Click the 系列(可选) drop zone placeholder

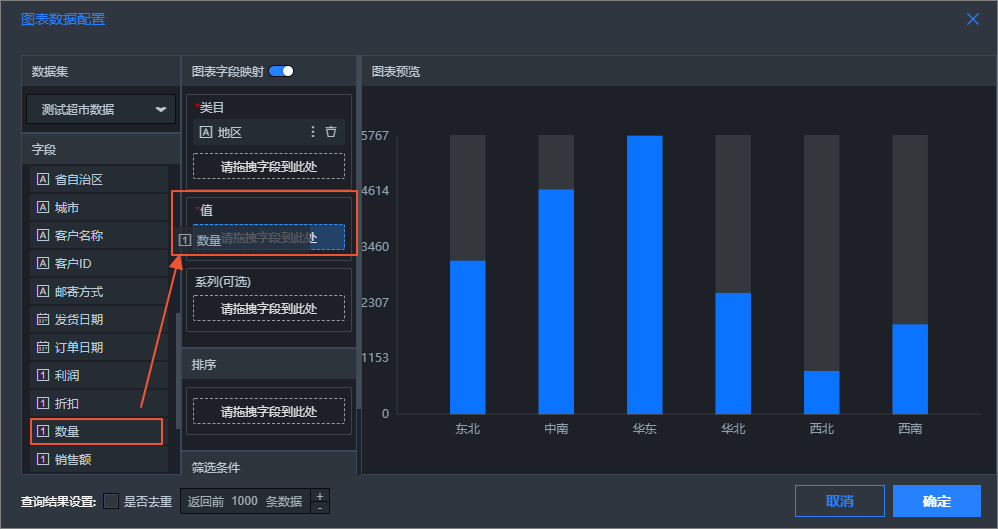tap(269, 308)
